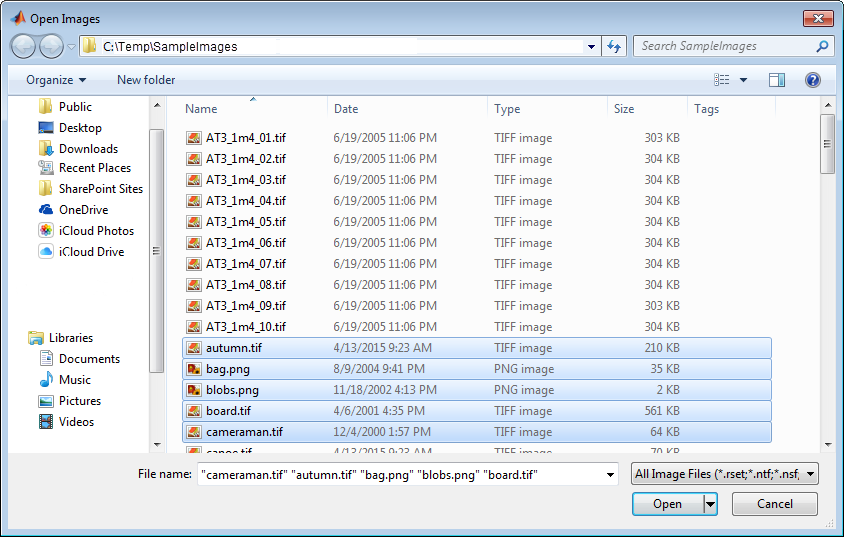Expand the address bar history dropdown
This screenshot has height=537, width=844.
tap(591, 47)
